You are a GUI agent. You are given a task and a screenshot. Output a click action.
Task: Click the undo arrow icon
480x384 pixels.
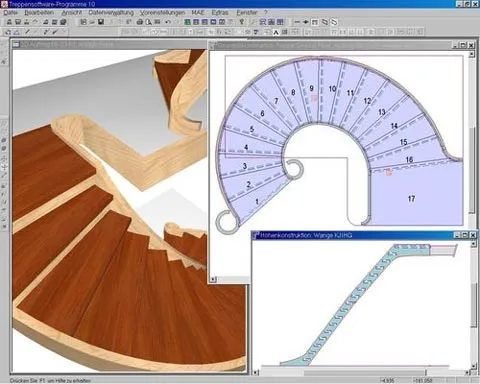click(168, 22)
